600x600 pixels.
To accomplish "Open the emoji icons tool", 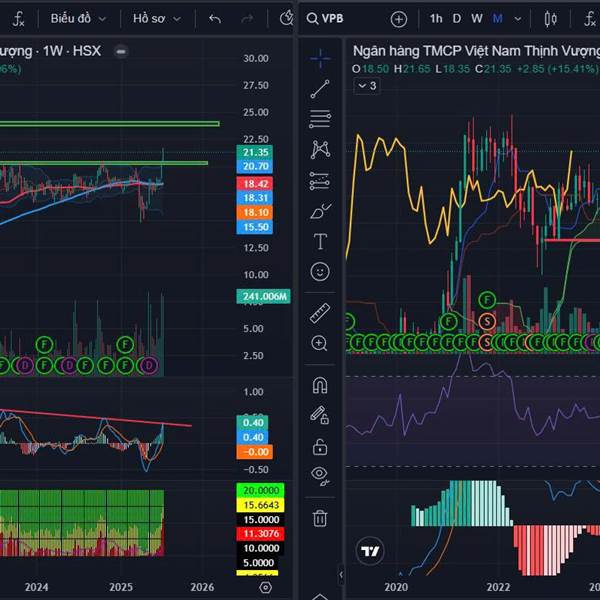I will [320, 272].
